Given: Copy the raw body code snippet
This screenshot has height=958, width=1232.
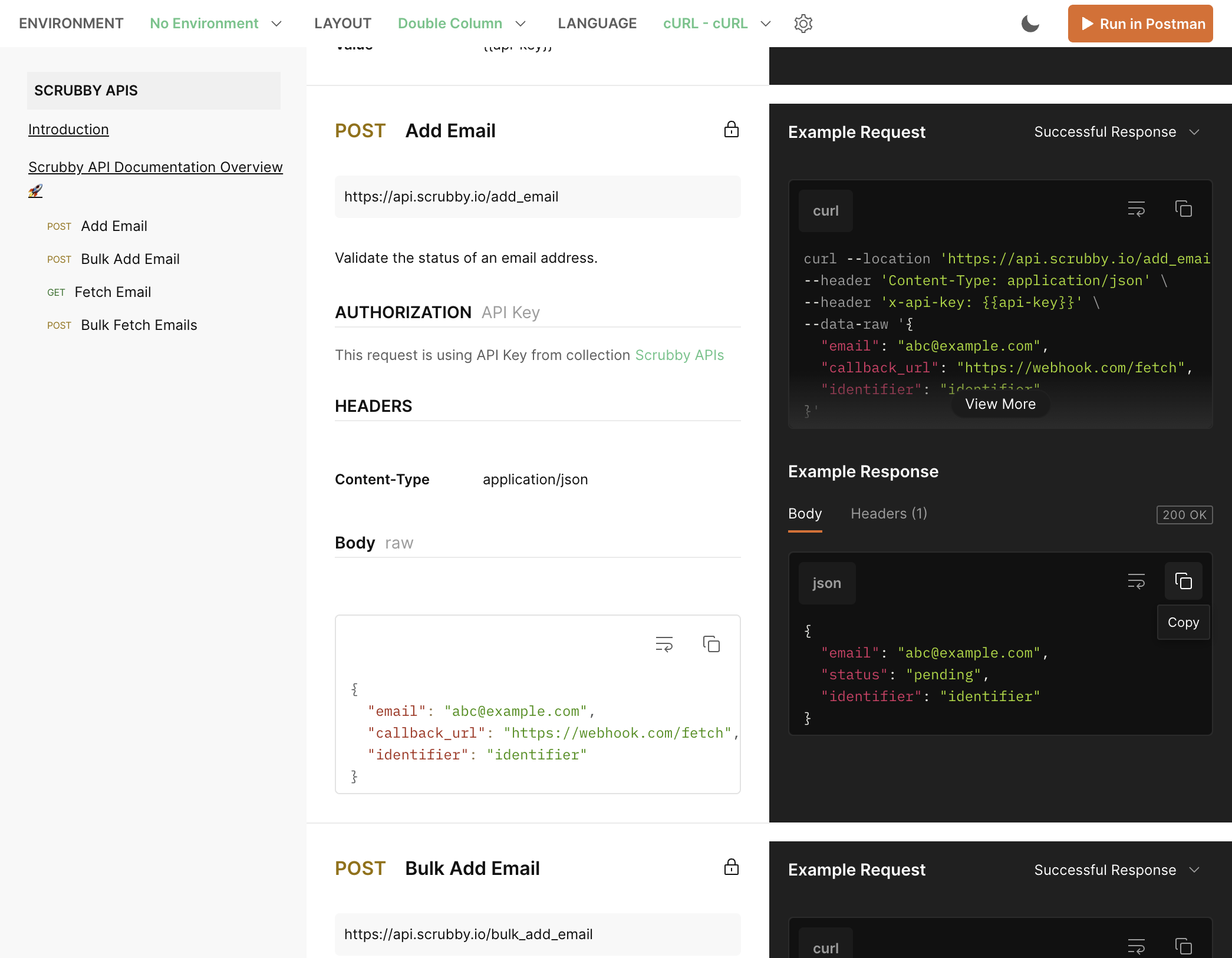Looking at the screenshot, I should (711, 644).
